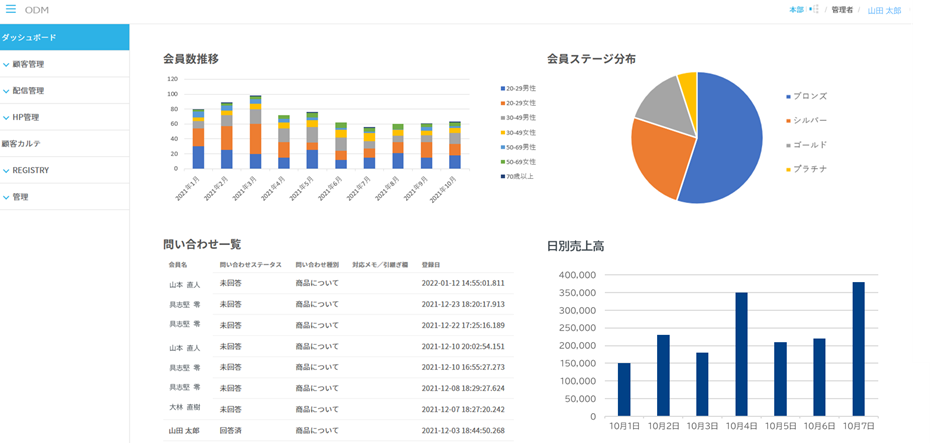Click the 20-29男性 legend swatch
This screenshot has width=930, height=443.
(x=502, y=88)
